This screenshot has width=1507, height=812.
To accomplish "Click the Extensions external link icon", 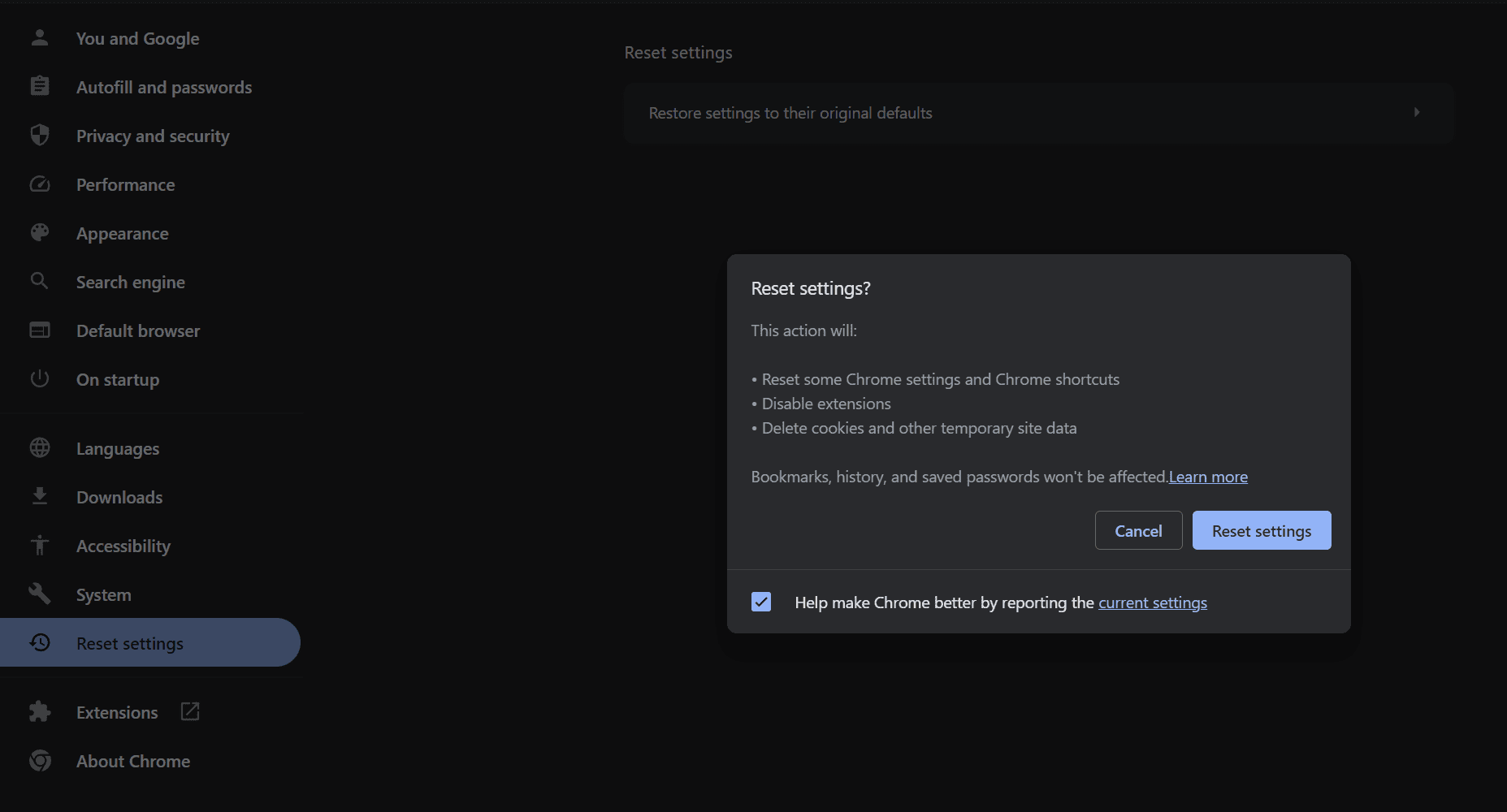I will 190,711.
